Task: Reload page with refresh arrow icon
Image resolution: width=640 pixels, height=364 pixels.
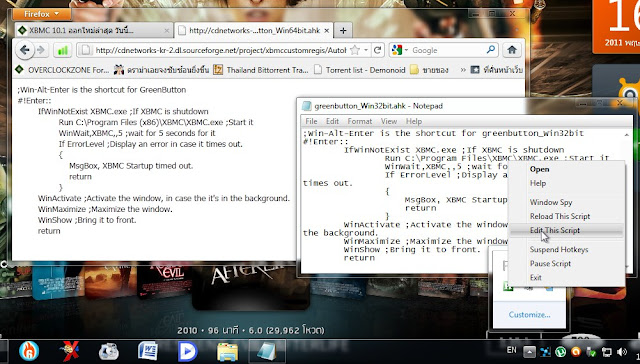Action: coord(378,50)
